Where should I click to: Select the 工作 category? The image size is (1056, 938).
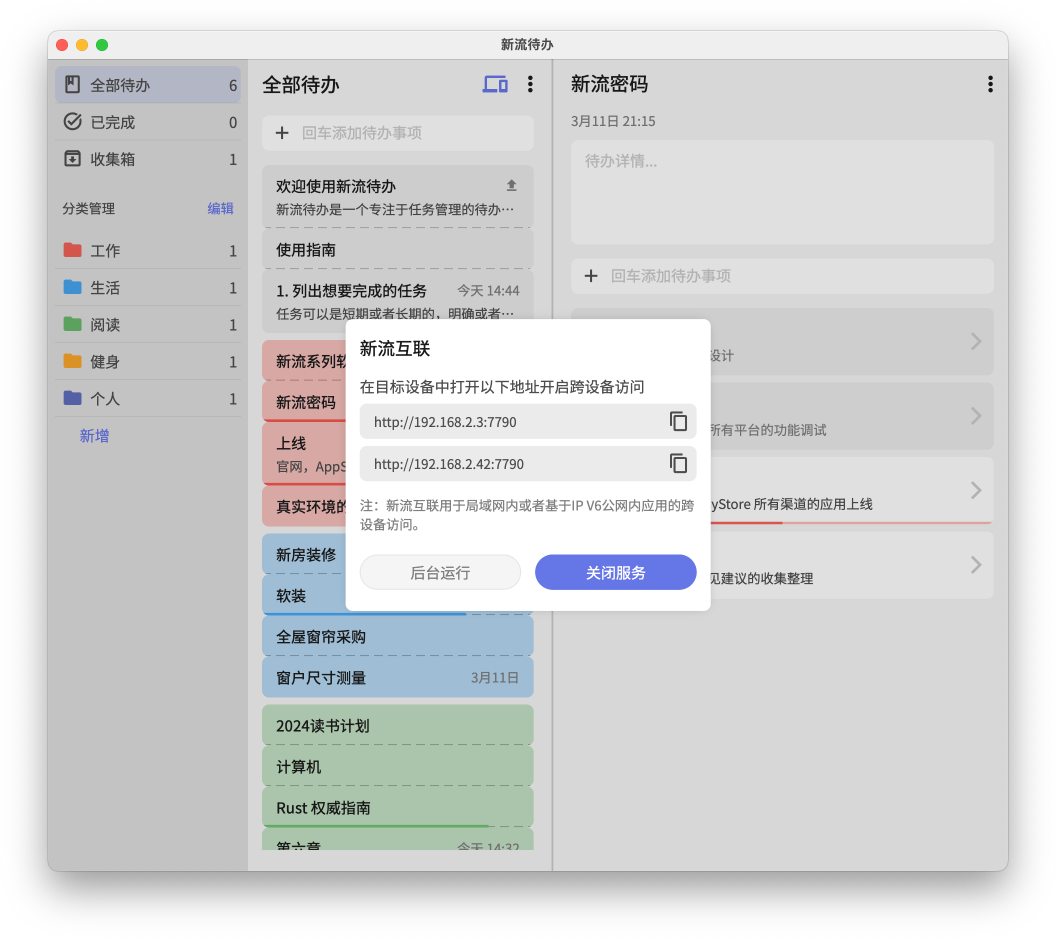(147, 250)
